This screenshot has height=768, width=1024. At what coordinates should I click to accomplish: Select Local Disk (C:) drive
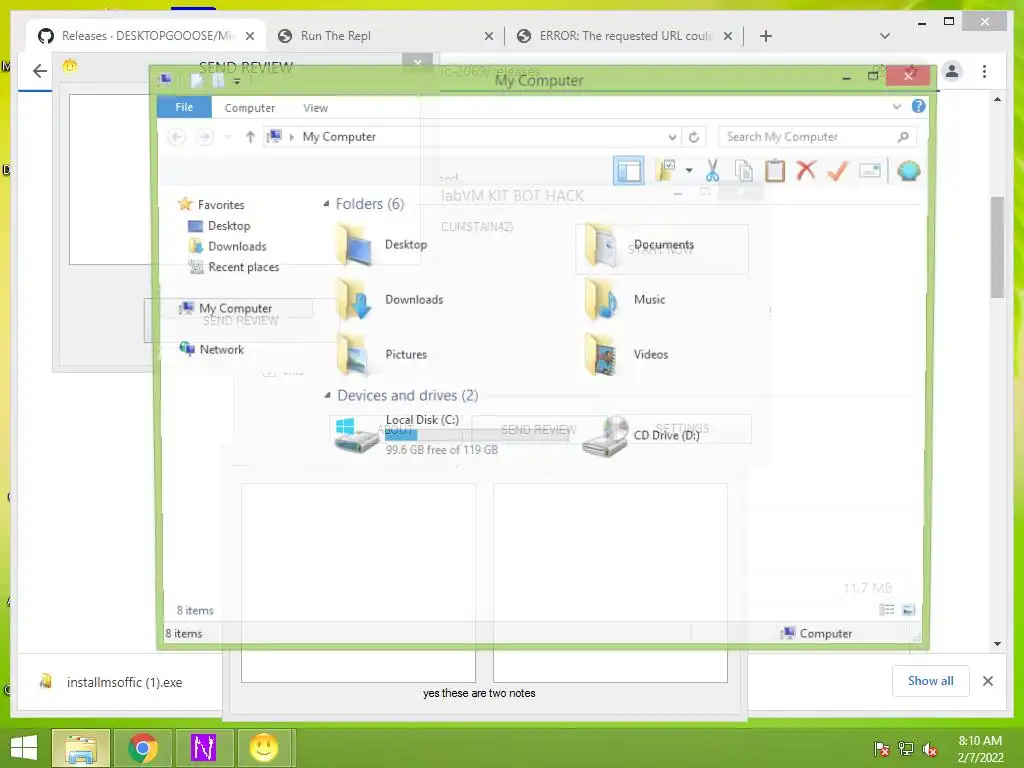[417, 434]
